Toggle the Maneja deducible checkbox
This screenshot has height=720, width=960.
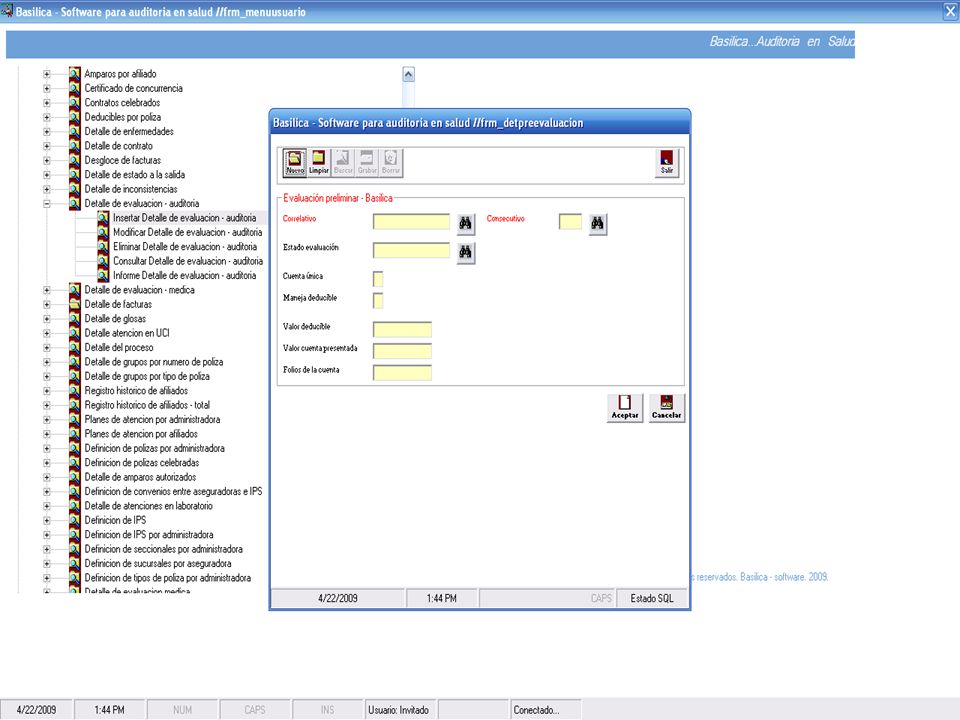click(x=378, y=301)
